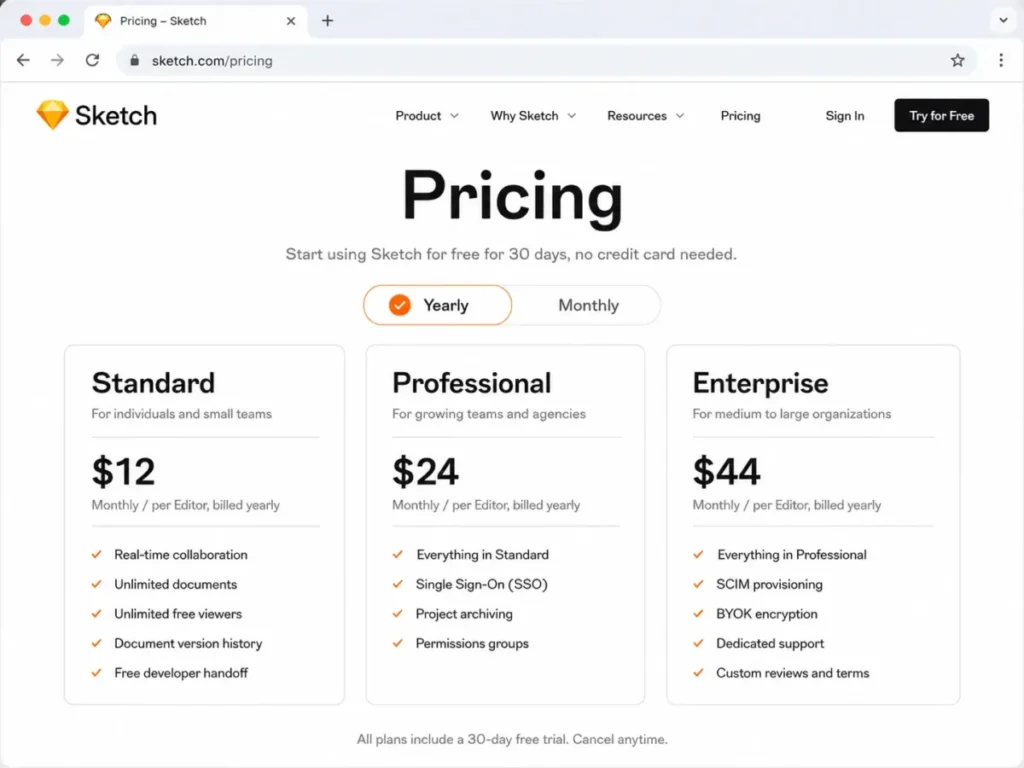Click the checkmark beside Unlimited documents

coord(97,584)
